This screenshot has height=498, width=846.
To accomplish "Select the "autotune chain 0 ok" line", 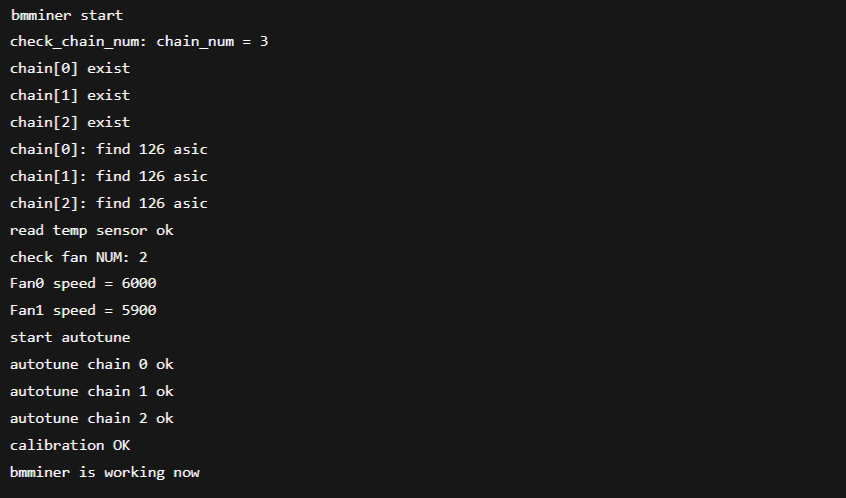I will 92,364.
